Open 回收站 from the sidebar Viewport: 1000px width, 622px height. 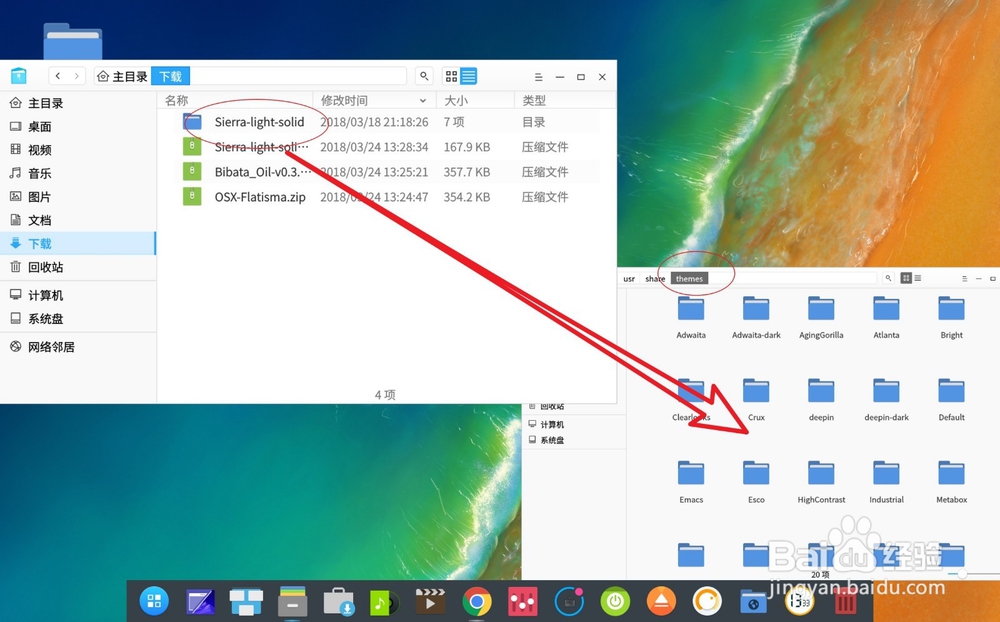point(47,267)
